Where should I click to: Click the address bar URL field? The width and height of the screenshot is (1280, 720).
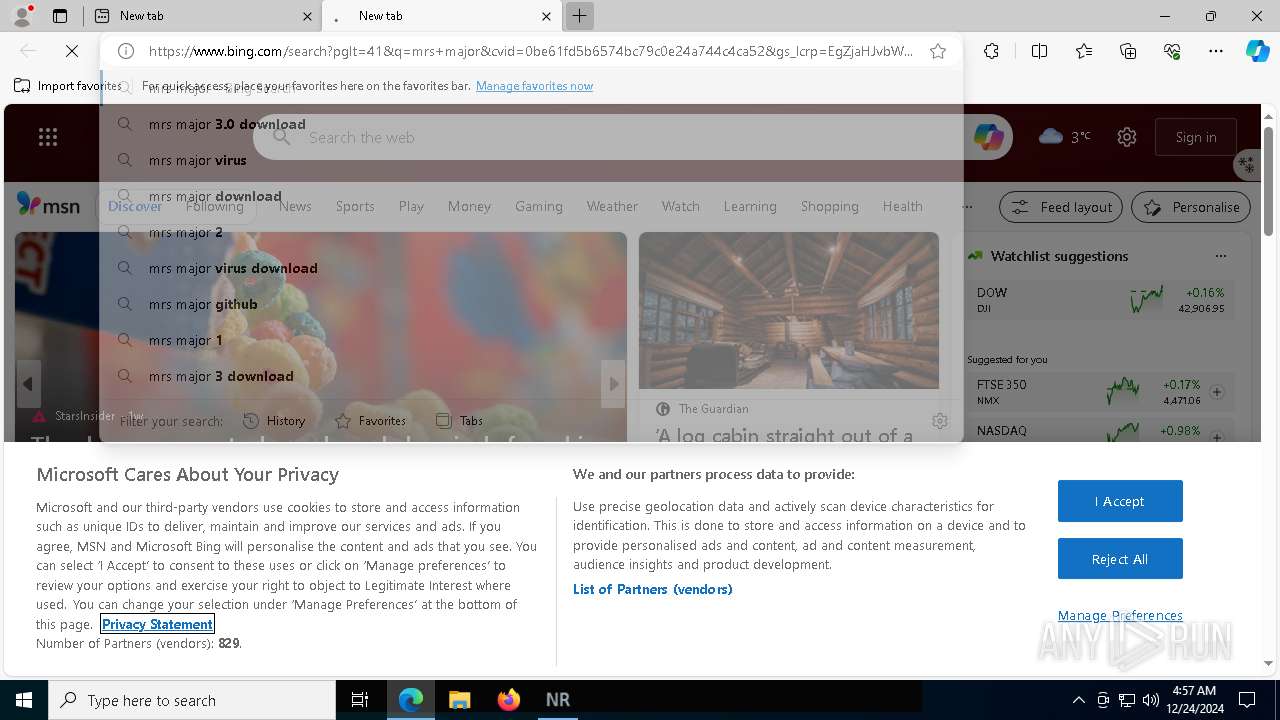(x=530, y=51)
